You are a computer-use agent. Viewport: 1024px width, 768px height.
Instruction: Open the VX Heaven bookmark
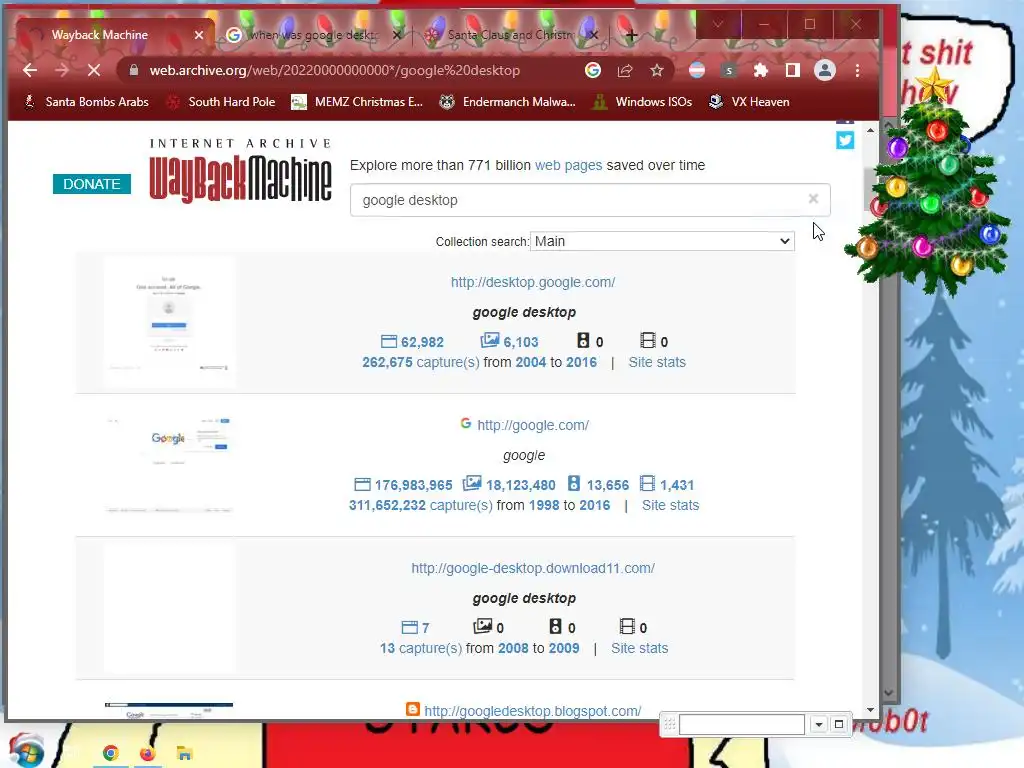pos(748,102)
